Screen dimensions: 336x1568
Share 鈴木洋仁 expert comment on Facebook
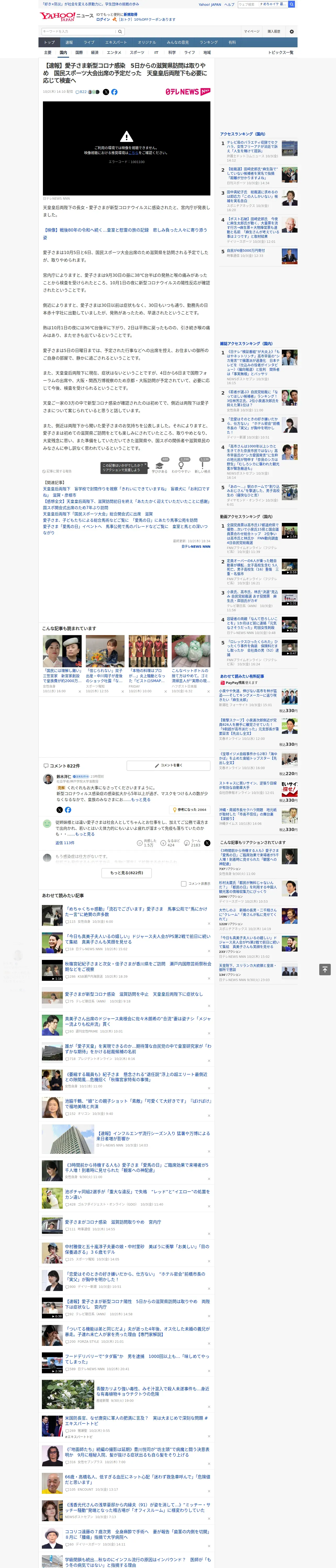pyautogui.click(x=68, y=810)
